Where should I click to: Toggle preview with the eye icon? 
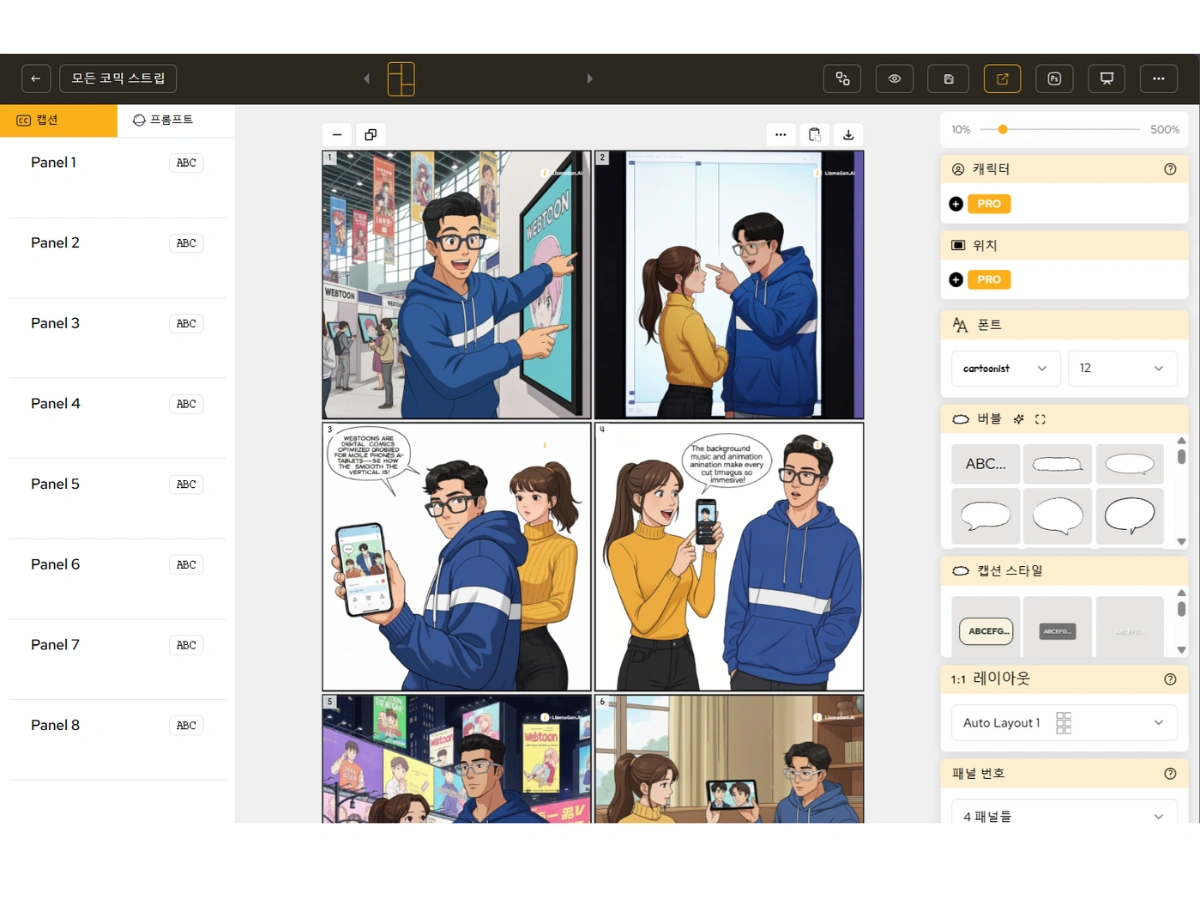[x=894, y=79]
